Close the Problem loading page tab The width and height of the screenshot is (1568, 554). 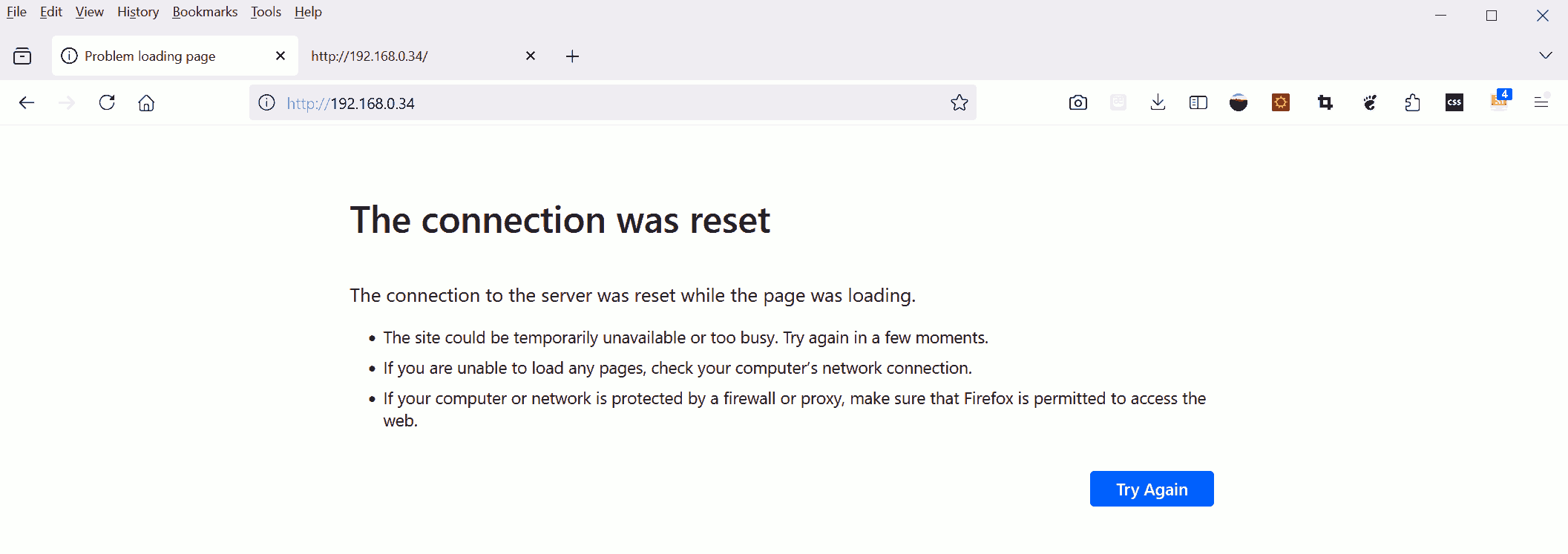[x=281, y=56]
